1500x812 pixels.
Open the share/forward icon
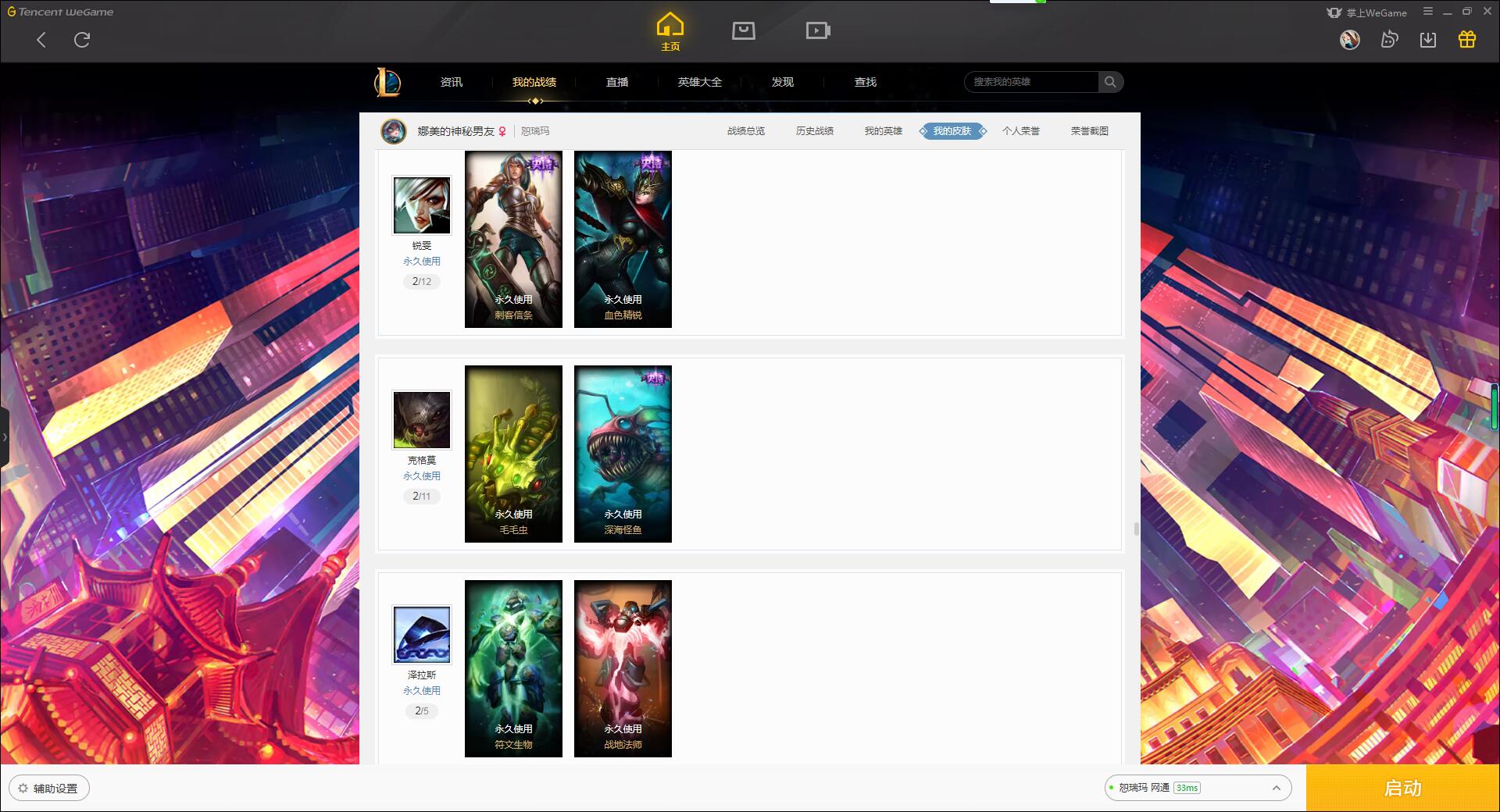[x=1389, y=39]
